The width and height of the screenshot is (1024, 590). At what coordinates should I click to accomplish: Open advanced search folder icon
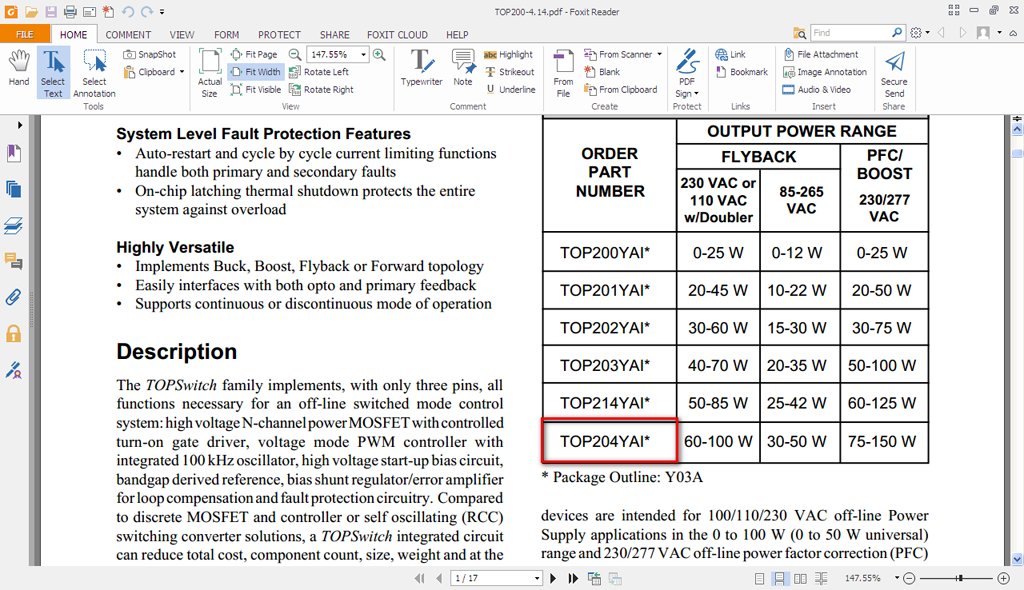click(x=799, y=33)
